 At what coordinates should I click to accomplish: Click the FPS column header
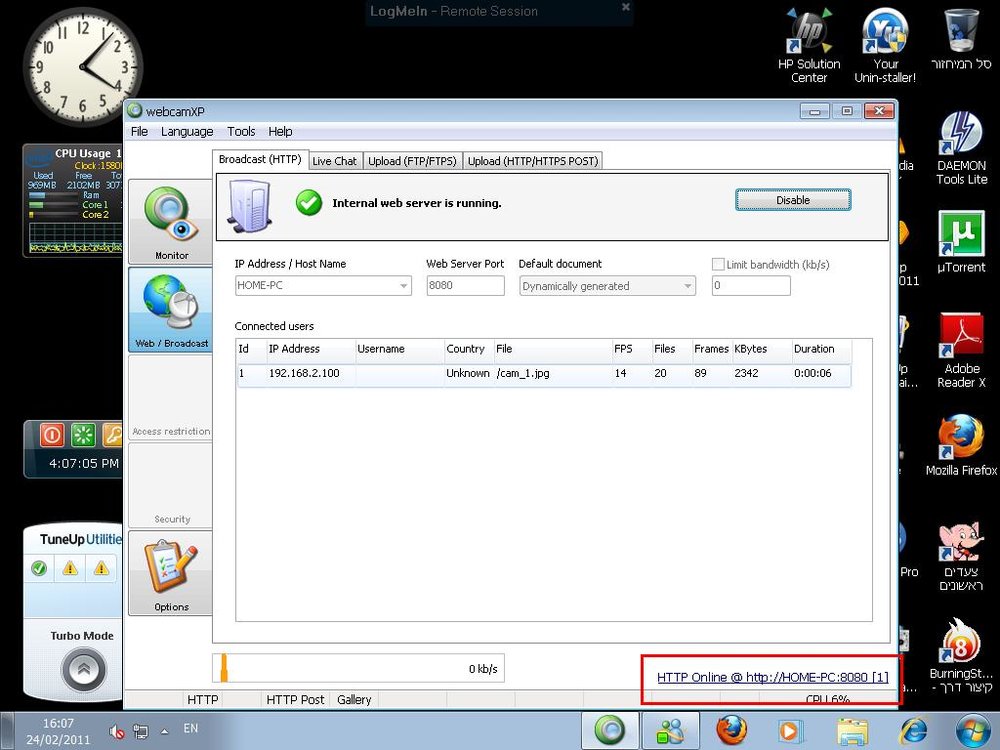(x=630, y=349)
